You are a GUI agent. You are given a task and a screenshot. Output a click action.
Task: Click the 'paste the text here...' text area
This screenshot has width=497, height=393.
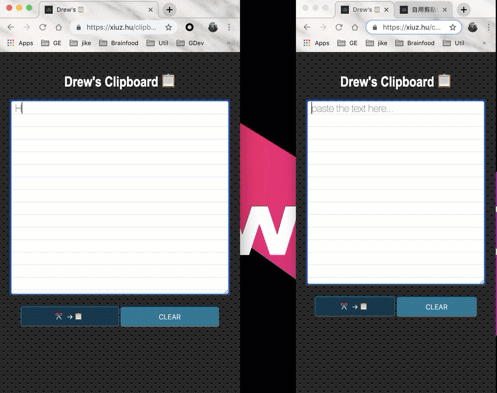pos(396,192)
